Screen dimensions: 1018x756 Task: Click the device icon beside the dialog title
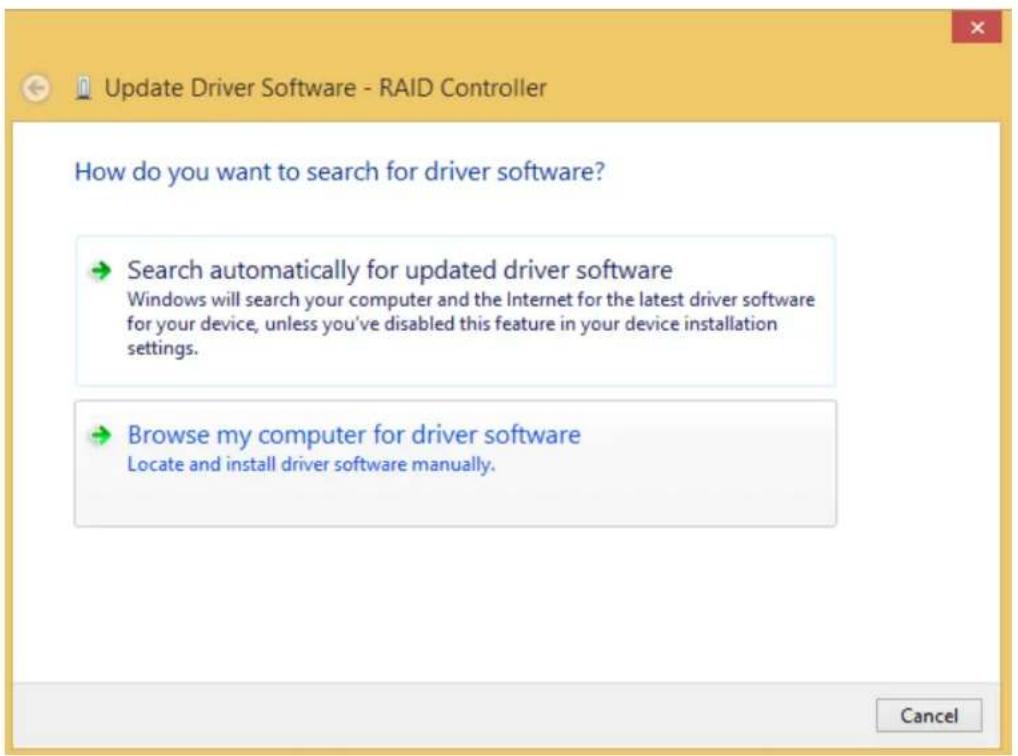tap(82, 88)
